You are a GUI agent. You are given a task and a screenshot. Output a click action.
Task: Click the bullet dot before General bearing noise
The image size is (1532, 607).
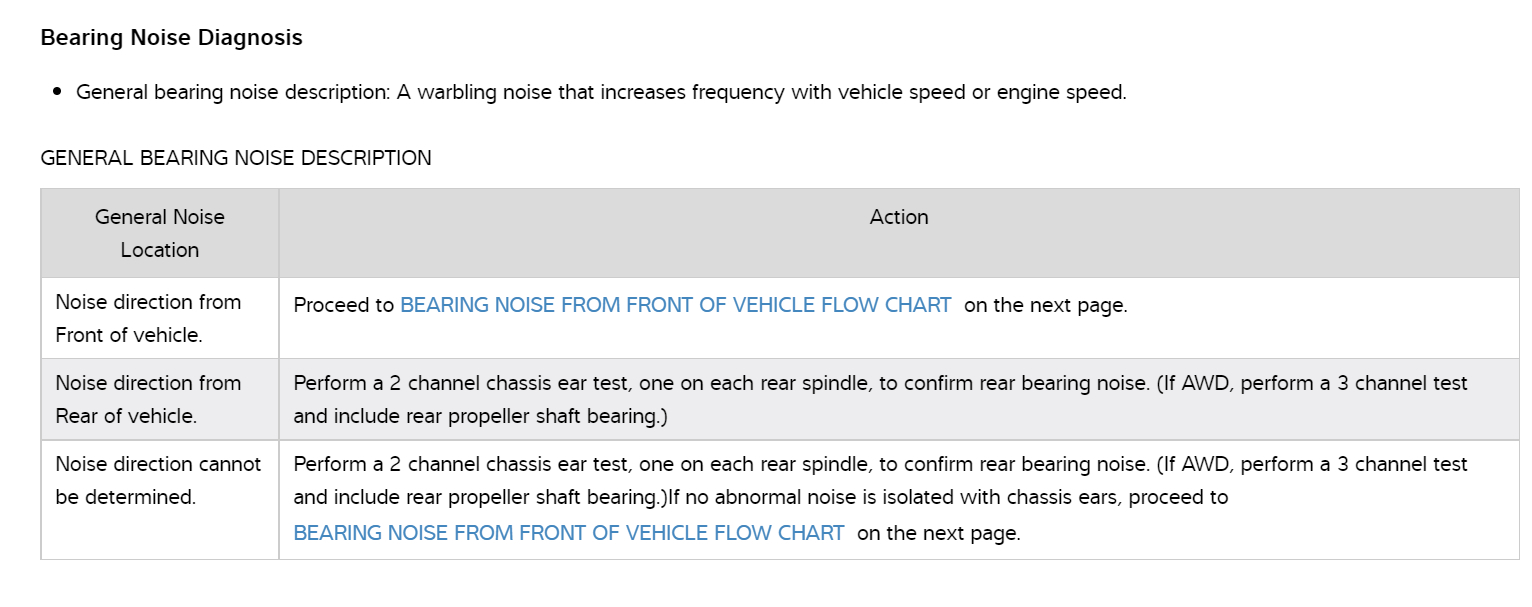coord(56,92)
